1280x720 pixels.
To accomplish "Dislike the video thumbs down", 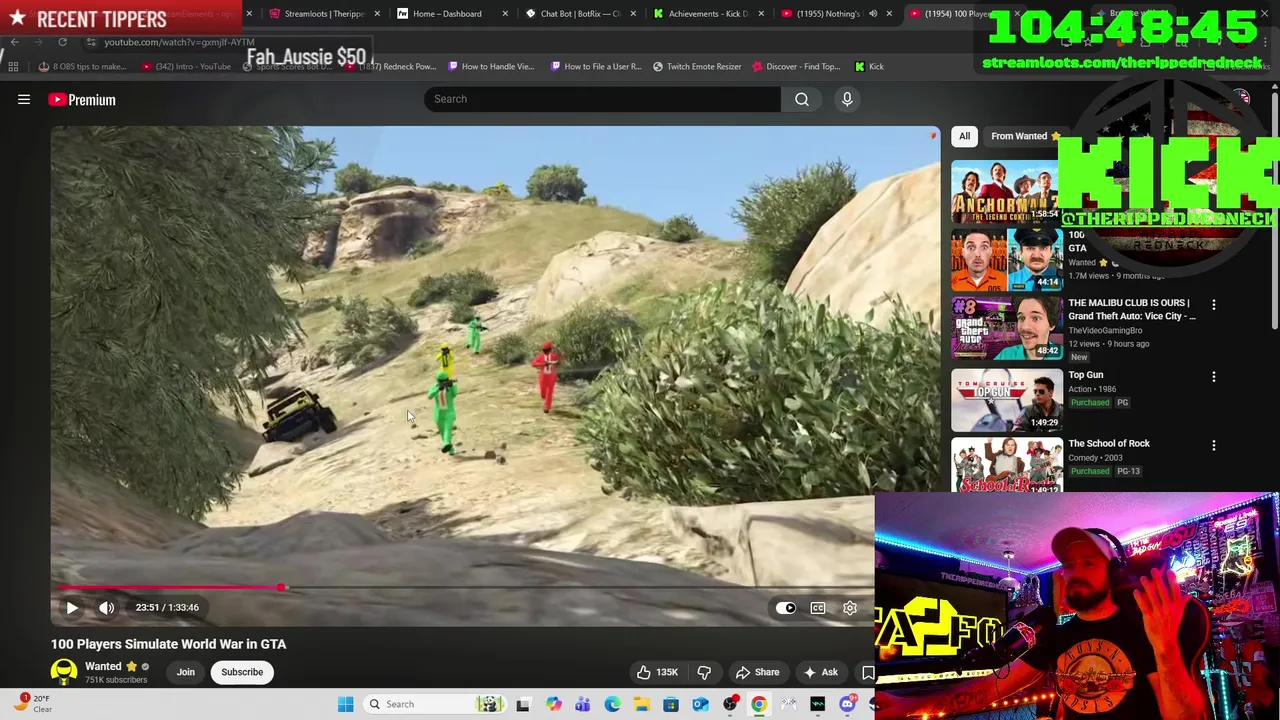I will click(704, 672).
